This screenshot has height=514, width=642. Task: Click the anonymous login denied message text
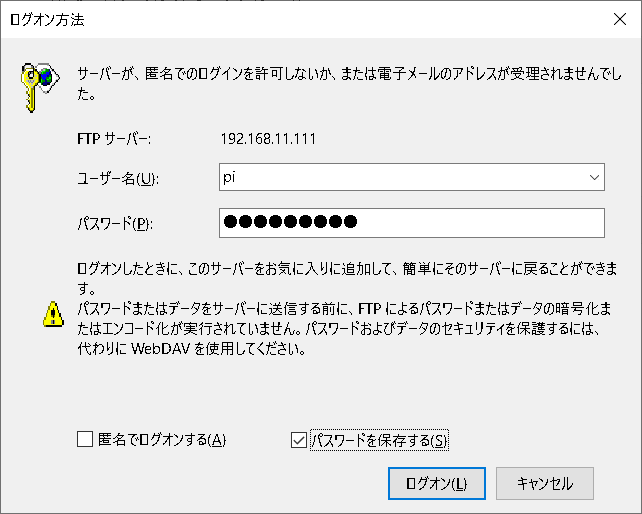tap(350, 84)
